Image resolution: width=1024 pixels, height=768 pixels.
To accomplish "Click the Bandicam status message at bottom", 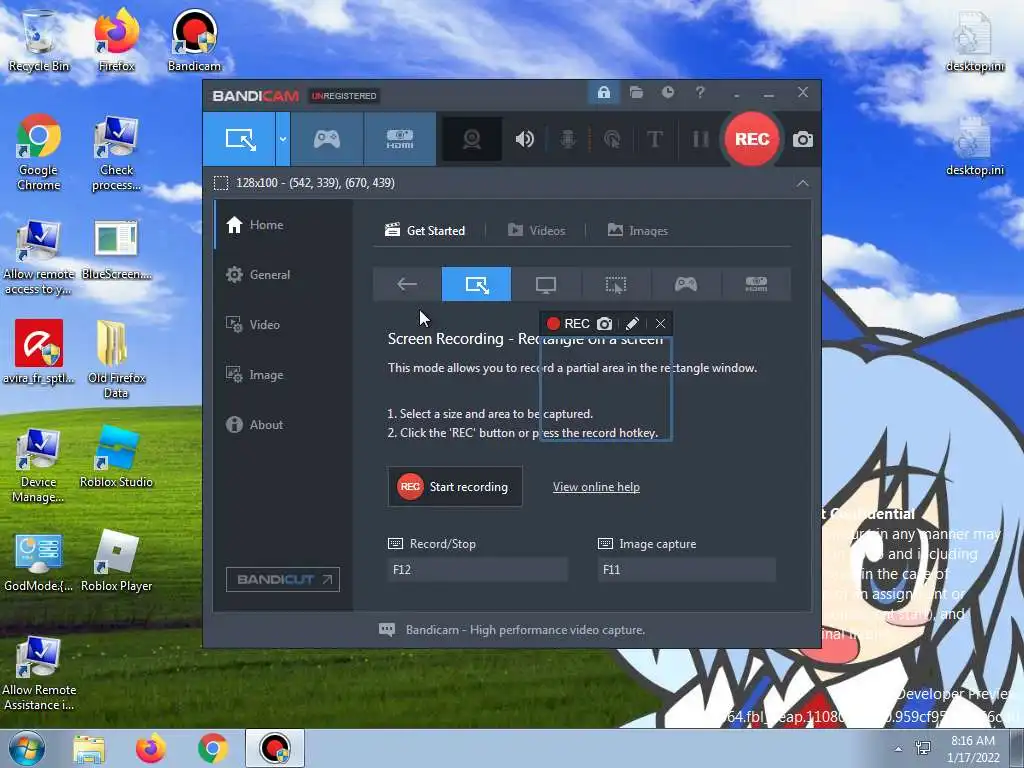I will [525, 630].
